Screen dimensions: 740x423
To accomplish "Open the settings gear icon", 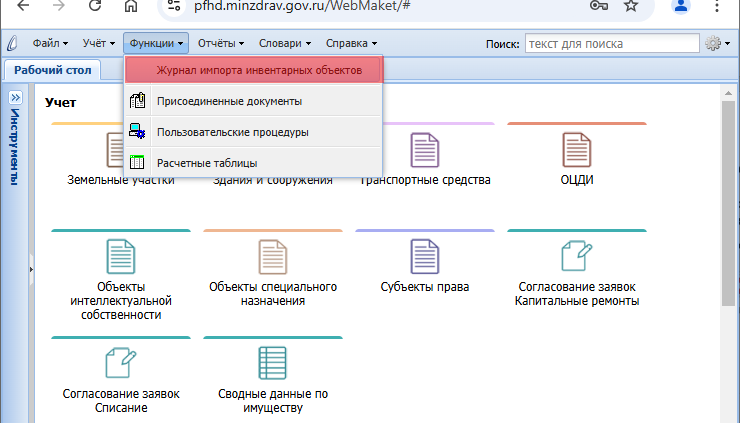I will 713,43.
